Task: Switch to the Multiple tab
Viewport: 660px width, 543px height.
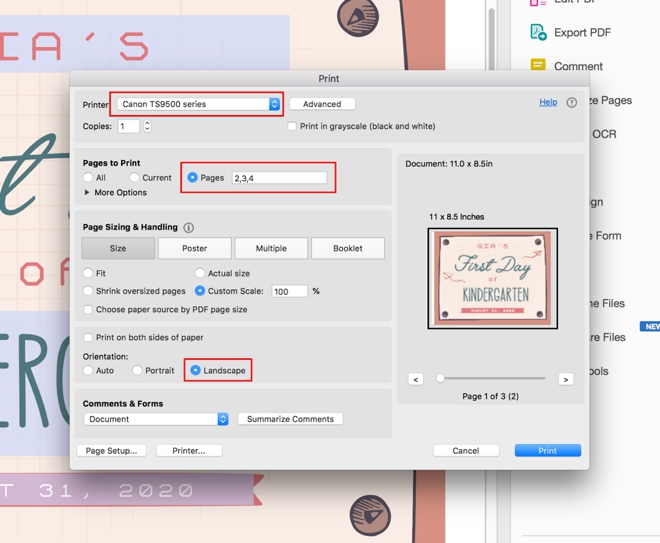Action: click(271, 248)
